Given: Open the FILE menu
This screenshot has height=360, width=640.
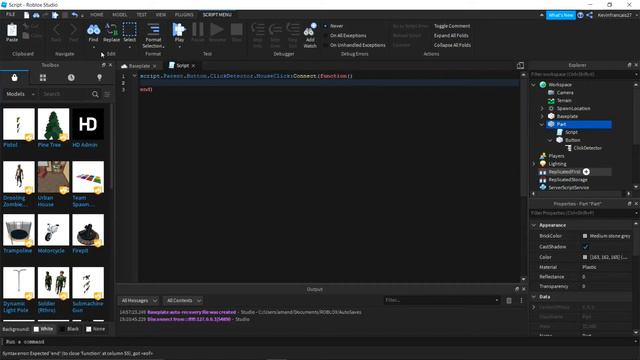Looking at the screenshot, I should point(11,14).
